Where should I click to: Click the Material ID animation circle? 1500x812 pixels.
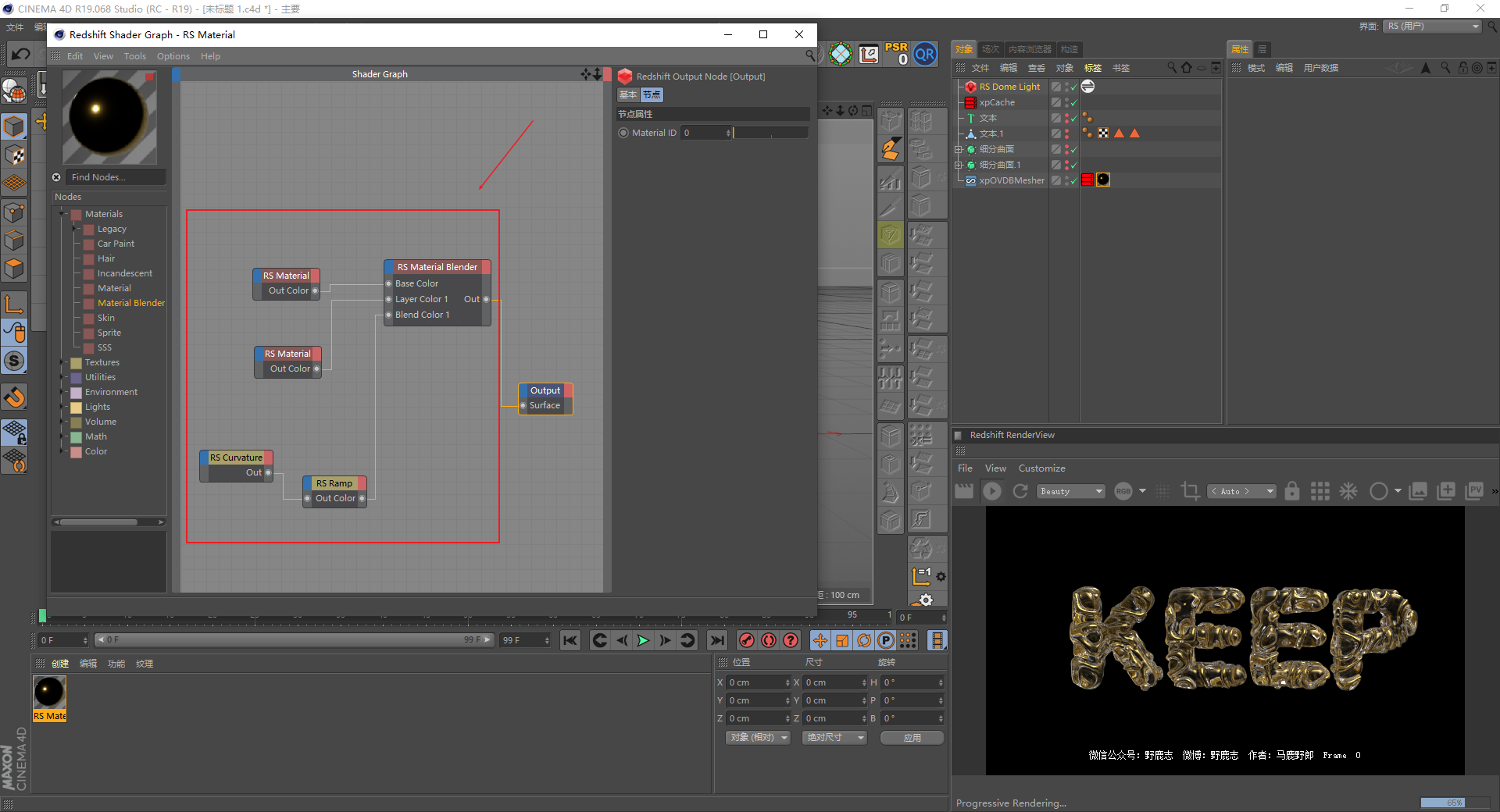623,133
